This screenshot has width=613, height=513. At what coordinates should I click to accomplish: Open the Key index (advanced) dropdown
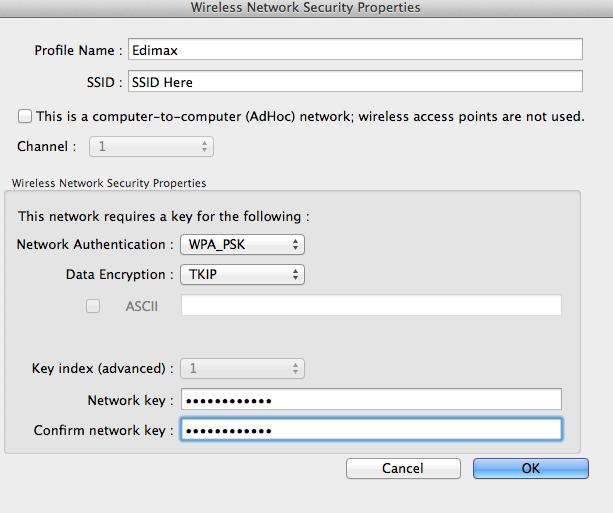[242, 368]
